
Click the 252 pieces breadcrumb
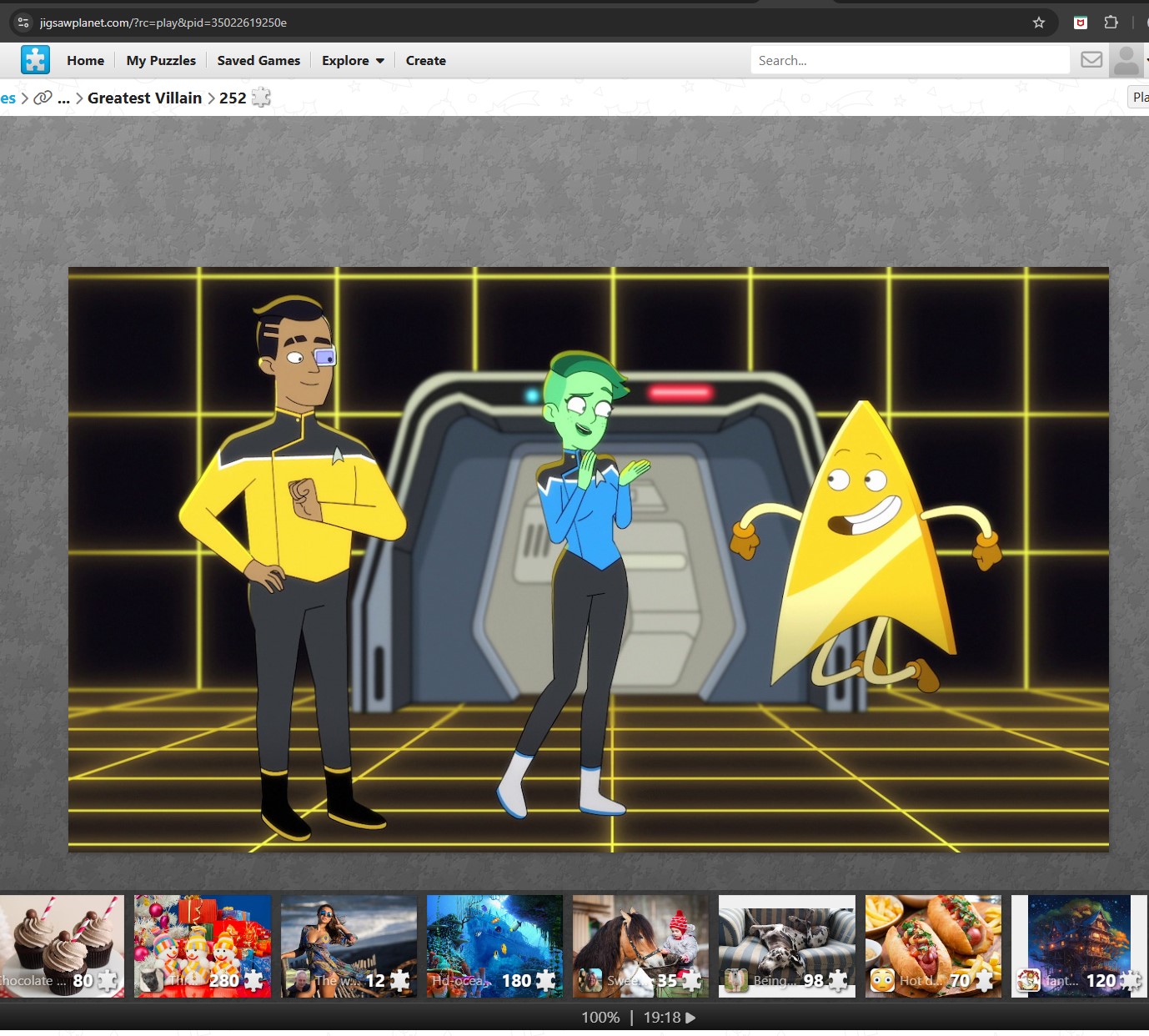(233, 98)
